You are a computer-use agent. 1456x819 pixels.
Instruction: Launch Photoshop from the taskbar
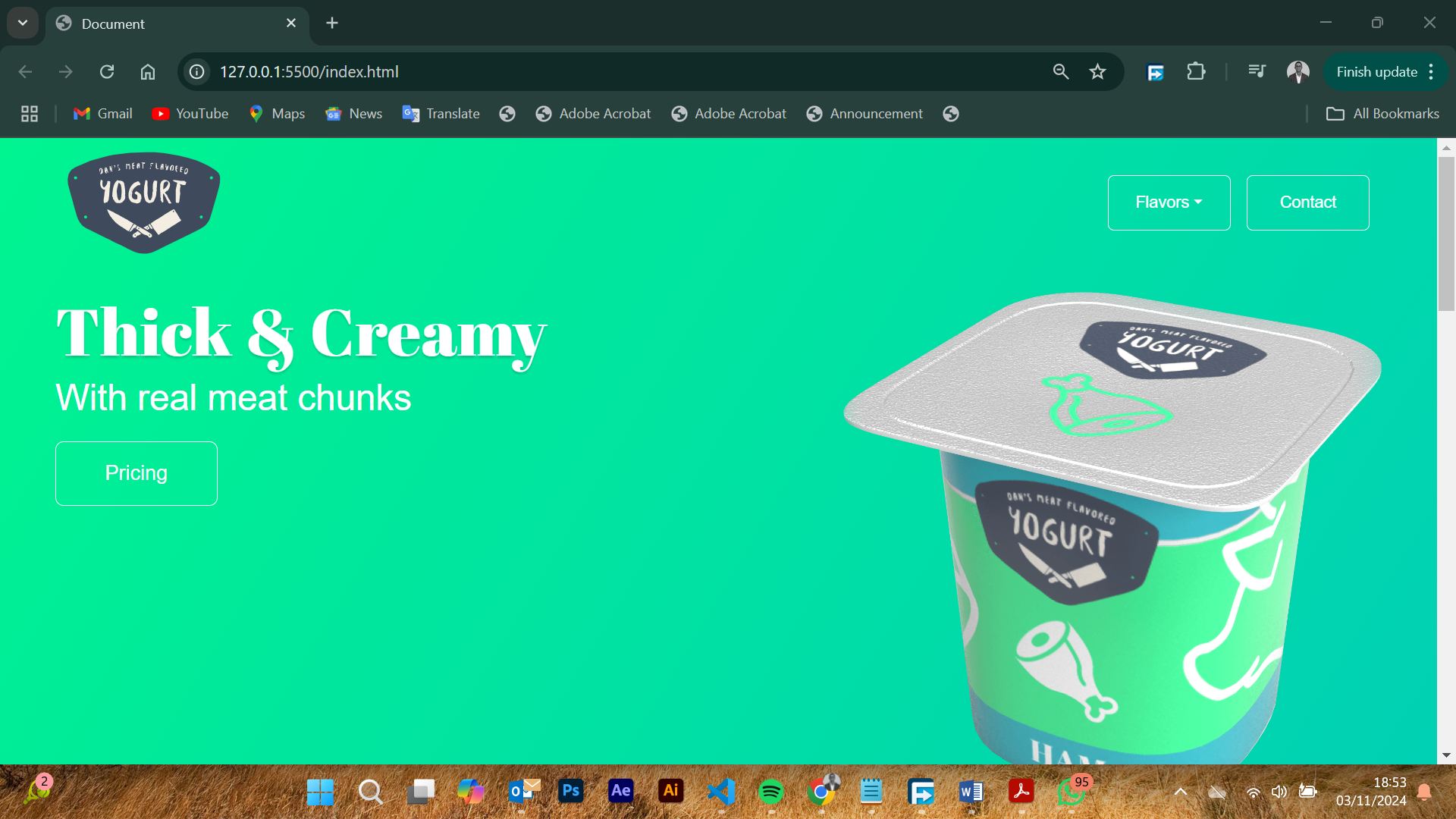point(570,792)
